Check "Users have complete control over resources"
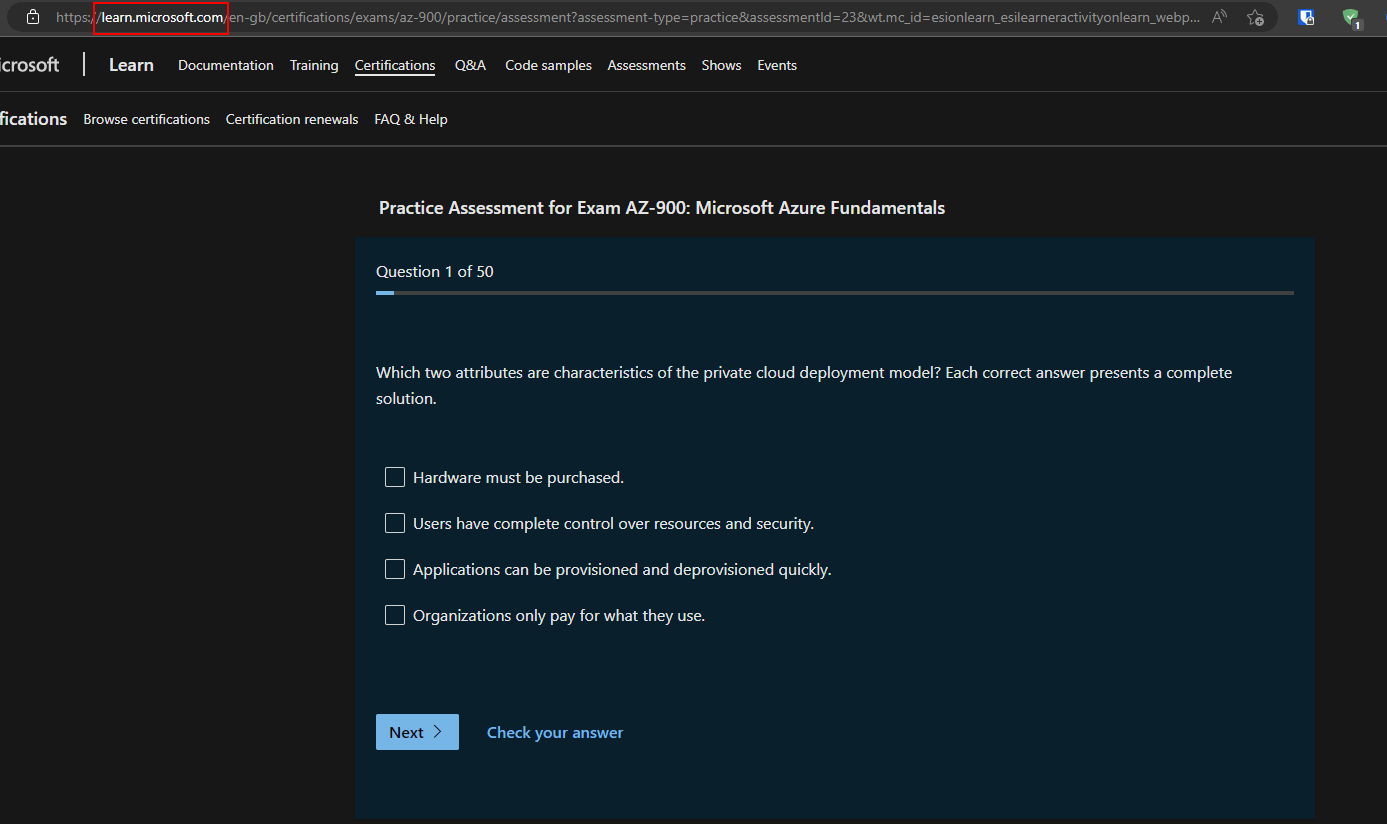1387x824 pixels. (x=395, y=523)
